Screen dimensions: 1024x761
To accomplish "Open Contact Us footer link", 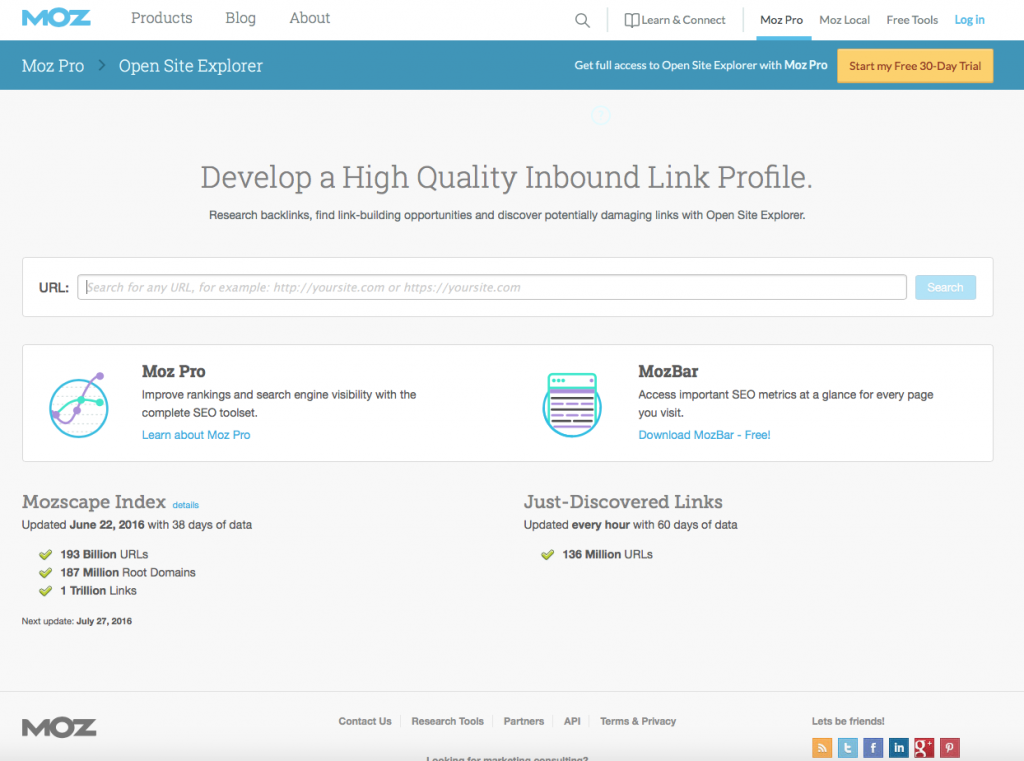I will pyautogui.click(x=365, y=721).
